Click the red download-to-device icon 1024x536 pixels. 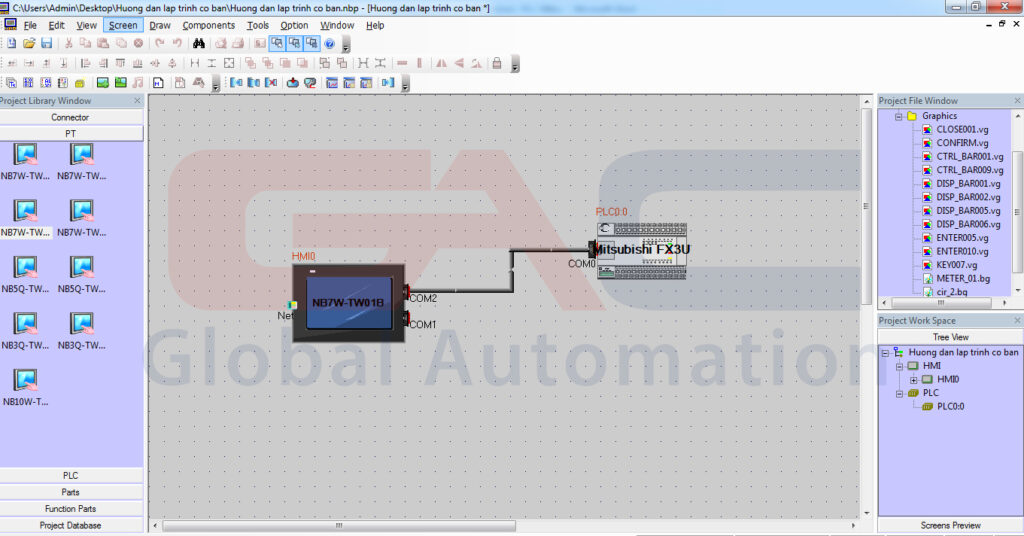[293, 83]
